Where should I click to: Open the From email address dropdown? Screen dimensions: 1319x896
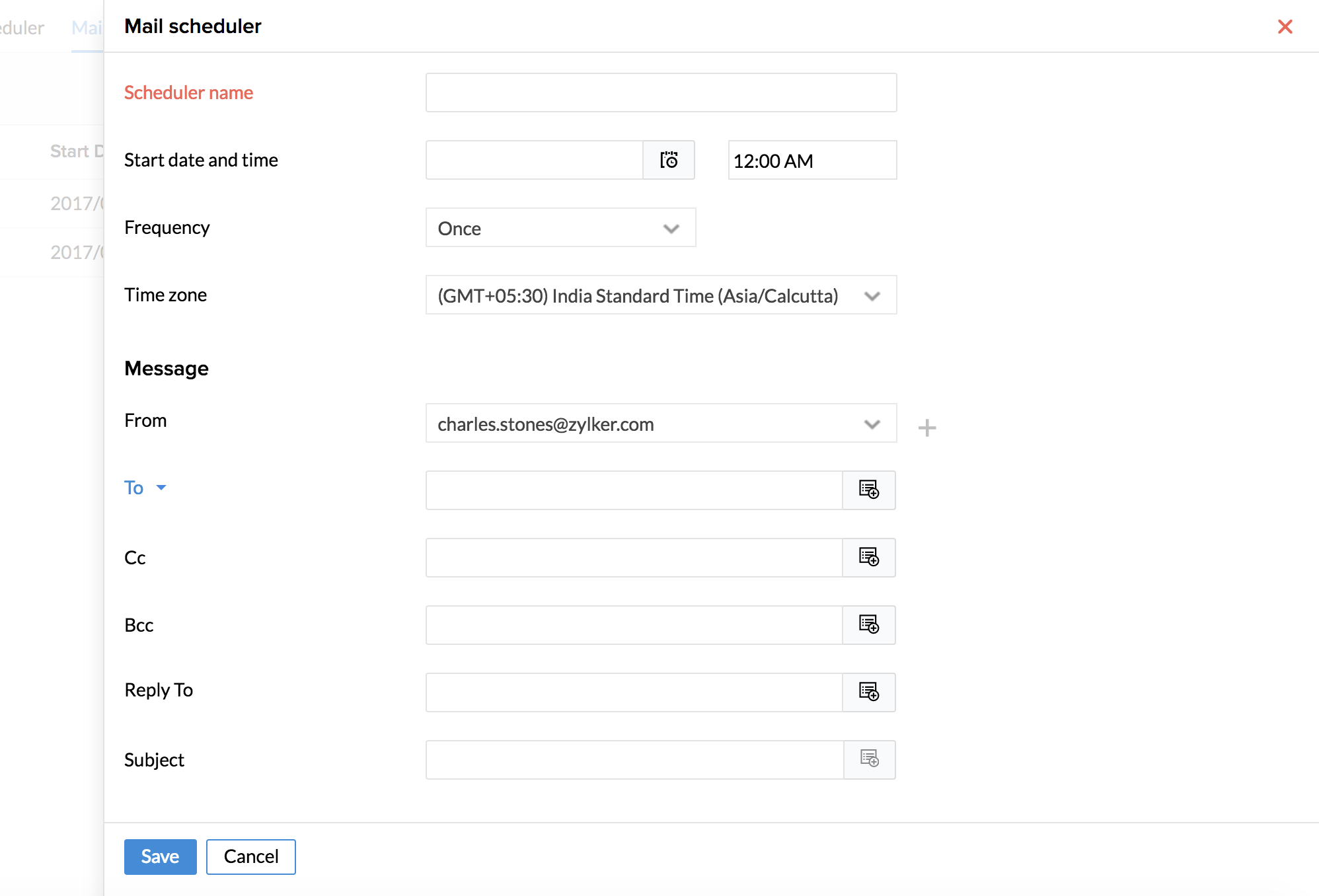(x=661, y=424)
